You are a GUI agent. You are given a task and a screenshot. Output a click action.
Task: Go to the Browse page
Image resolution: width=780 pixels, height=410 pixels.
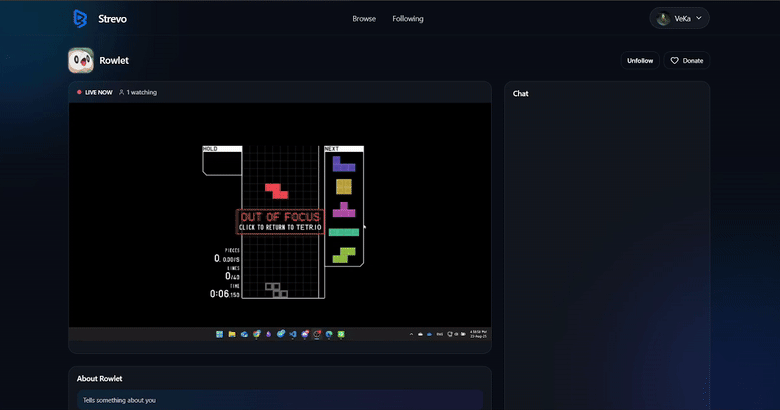(x=364, y=18)
